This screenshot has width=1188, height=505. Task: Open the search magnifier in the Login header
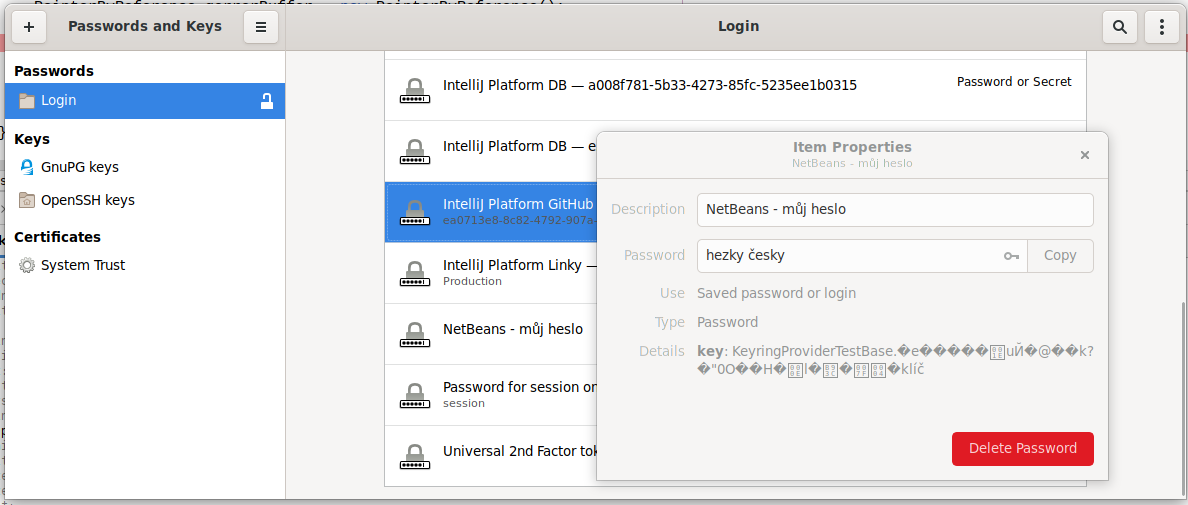coord(1119,27)
